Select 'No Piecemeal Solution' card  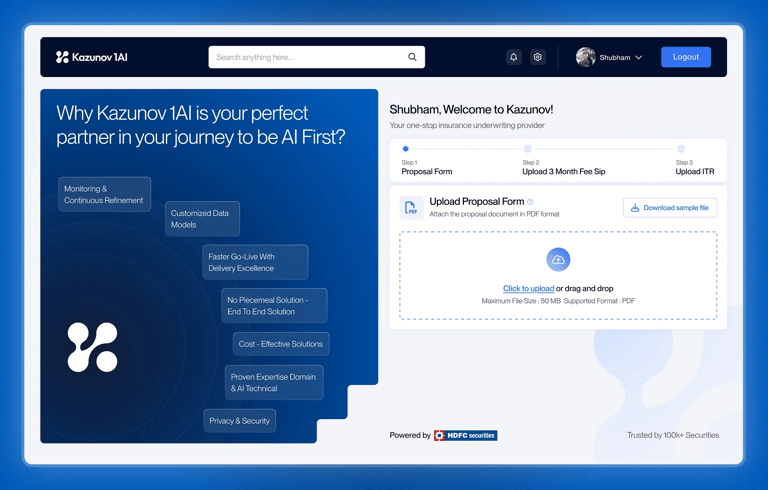click(274, 305)
